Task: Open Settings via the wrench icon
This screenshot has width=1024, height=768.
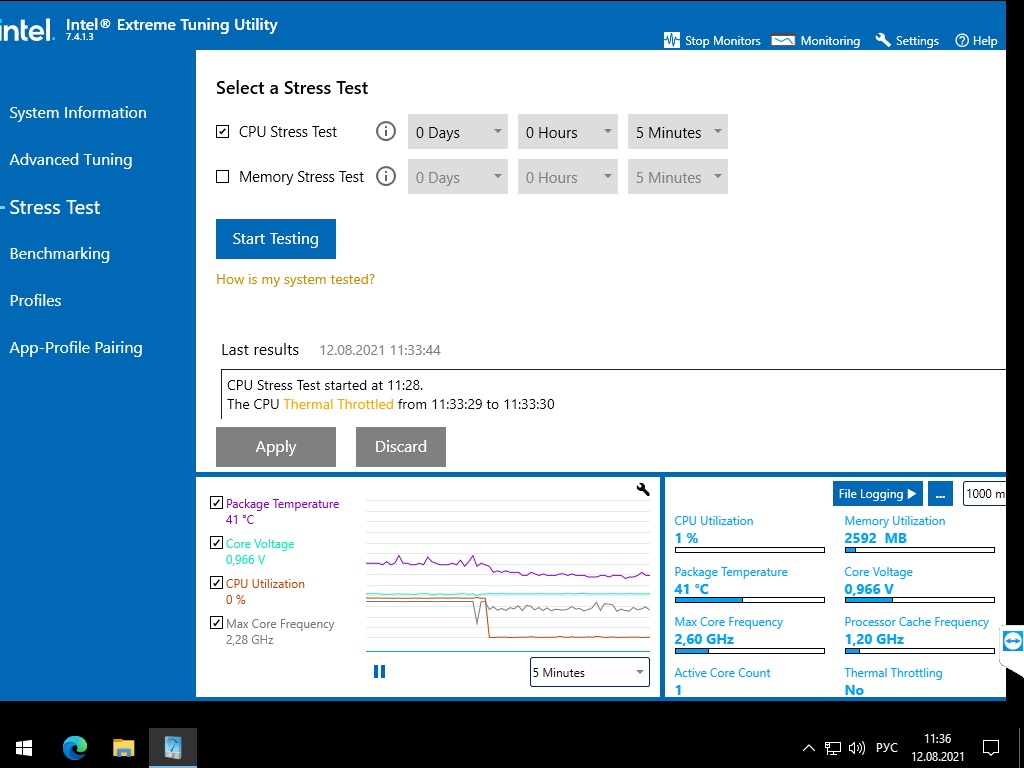Action: click(883, 40)
